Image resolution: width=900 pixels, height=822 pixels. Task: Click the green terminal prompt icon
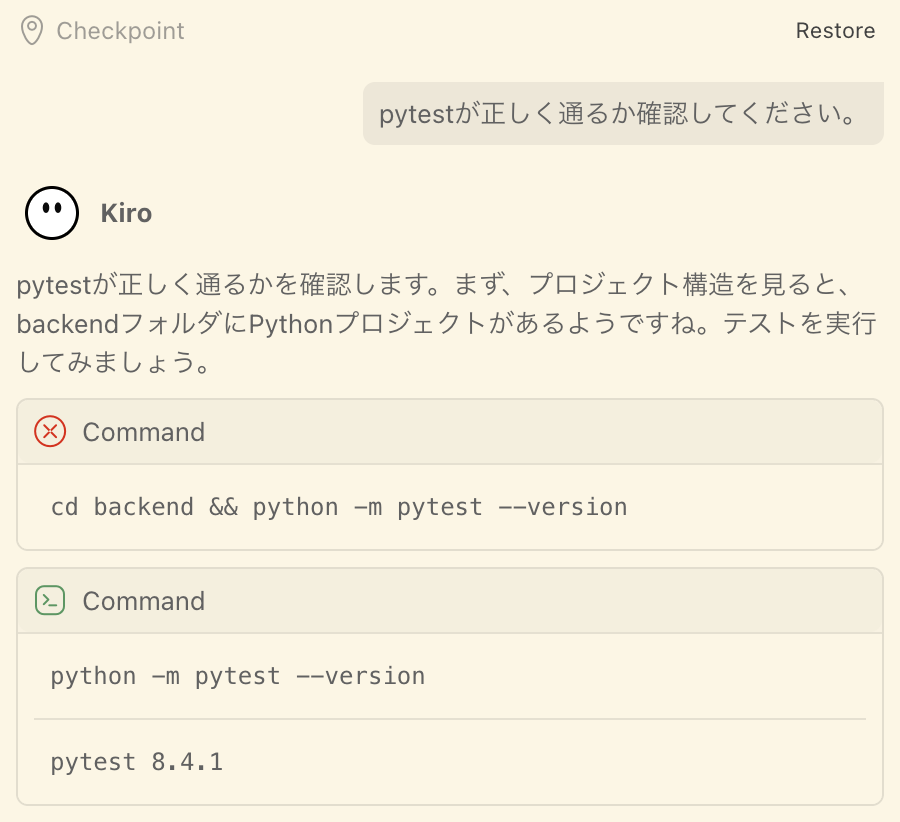(x=50, y=601)
